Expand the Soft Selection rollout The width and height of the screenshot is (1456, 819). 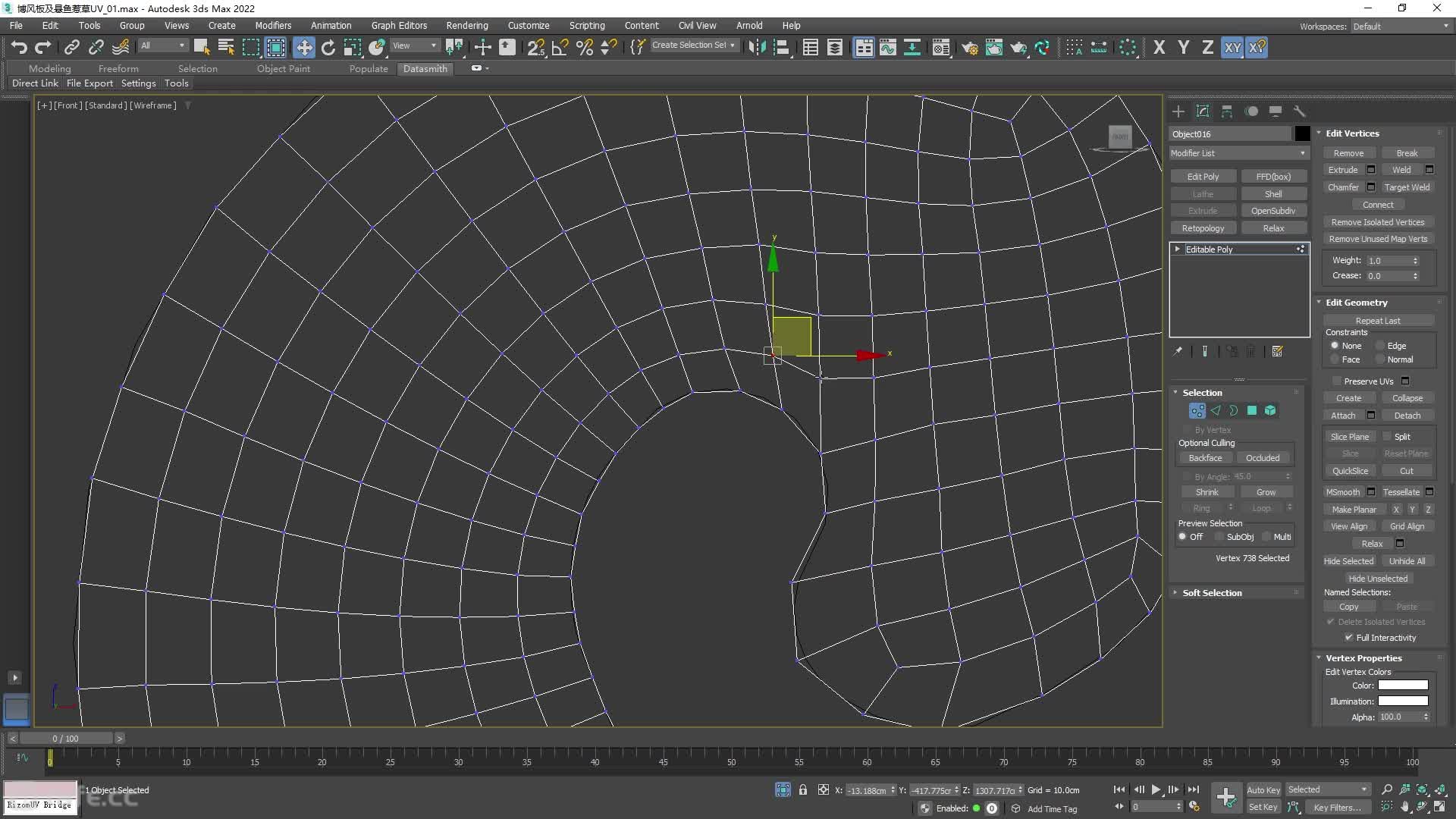1211,593
